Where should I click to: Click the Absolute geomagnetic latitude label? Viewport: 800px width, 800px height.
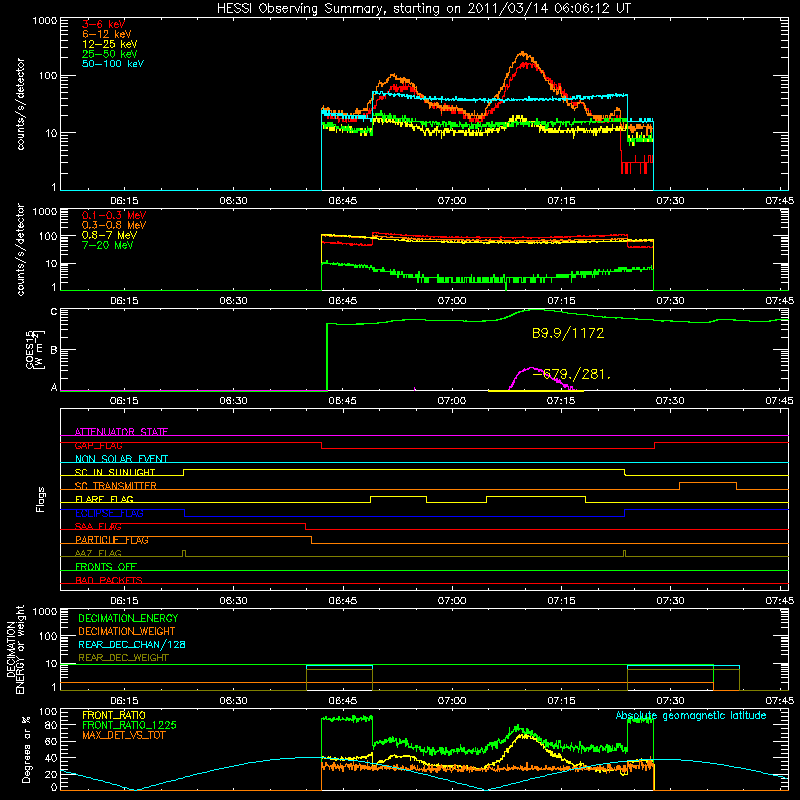click(x=691, y=716)
